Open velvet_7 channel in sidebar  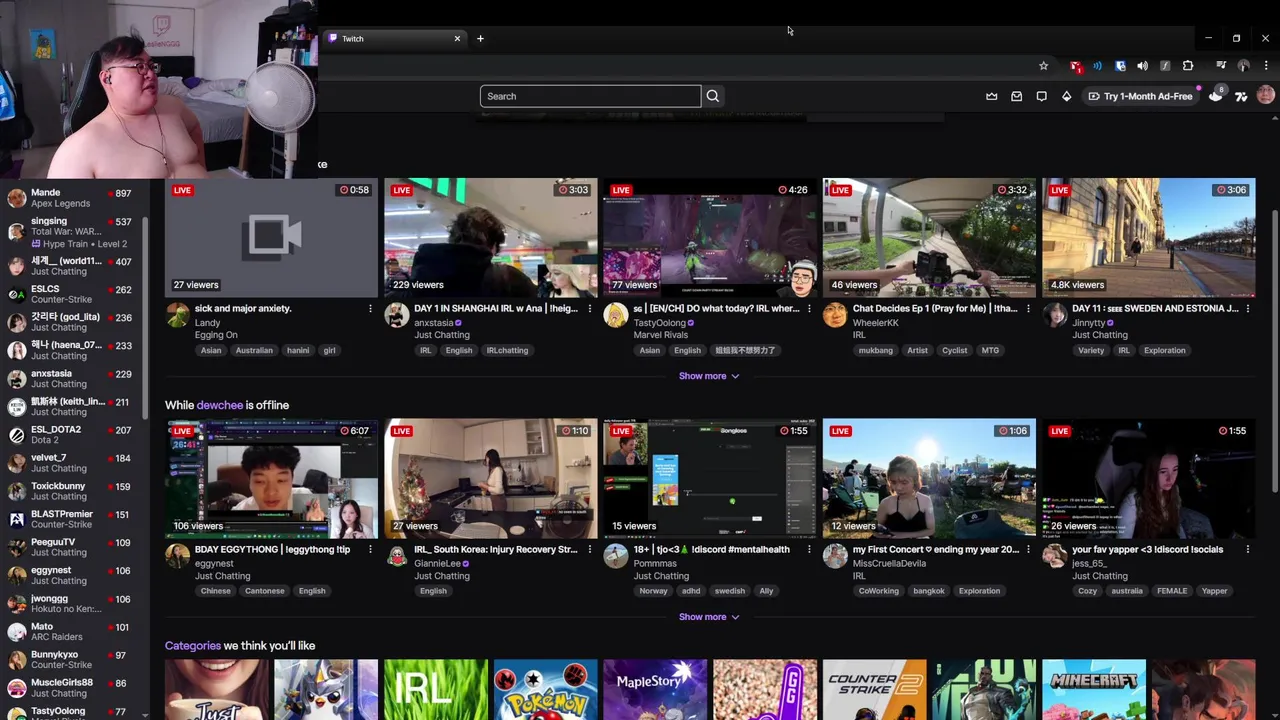[72, 463]
